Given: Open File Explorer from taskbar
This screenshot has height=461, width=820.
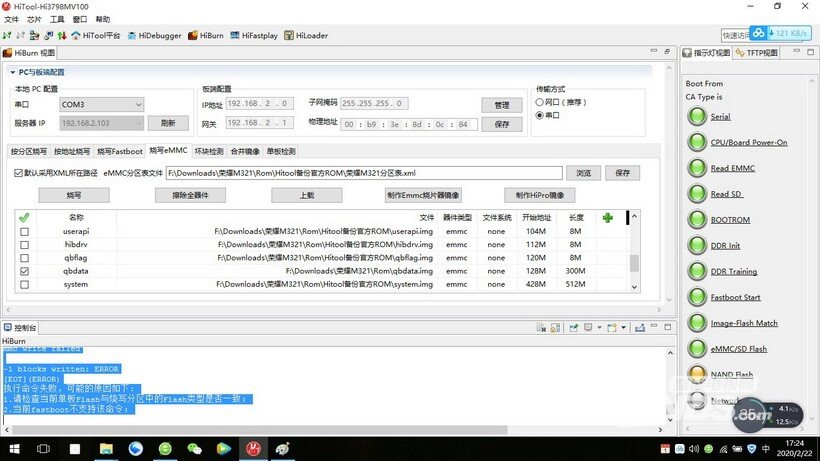Looking at the screenshot, I should 106,449.
